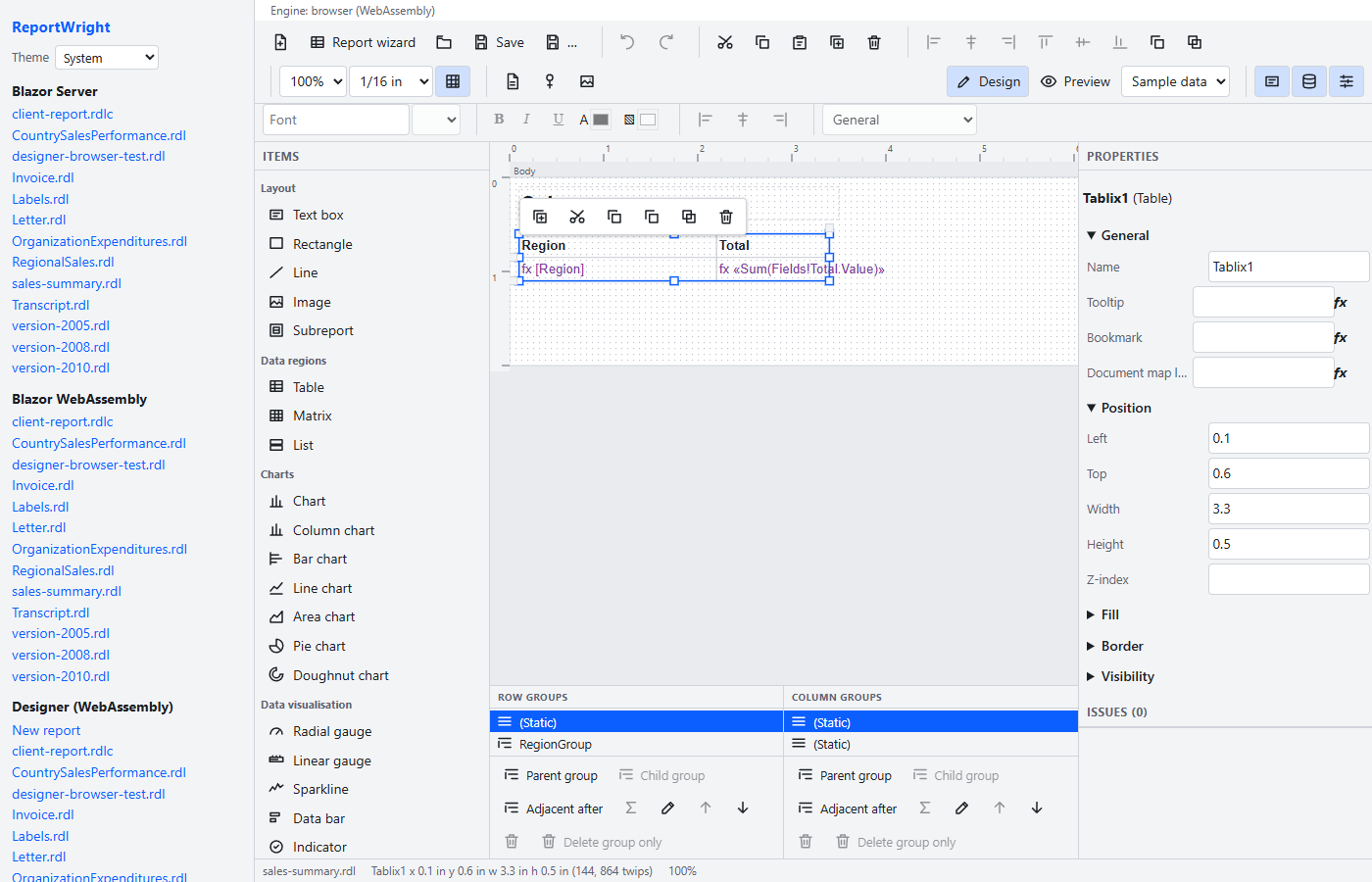The width and height of the screenshot is (1372, 882).
Task: Click the Parent group button under Row Groups
Action: click(x=550, y=775)
